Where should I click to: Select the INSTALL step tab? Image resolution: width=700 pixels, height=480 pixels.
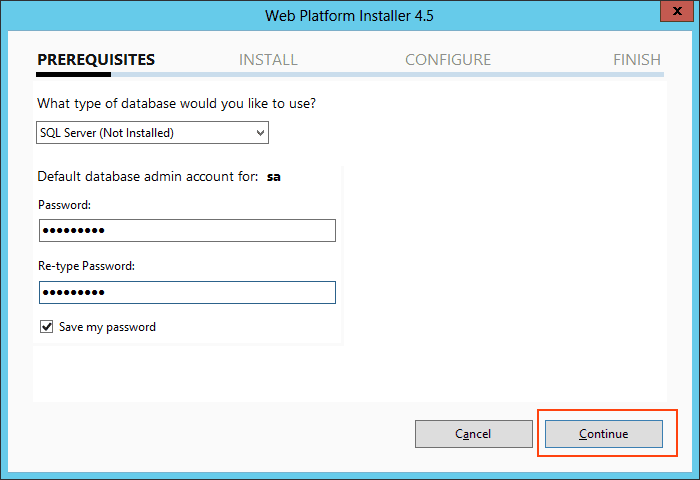(x=268, y=59)
